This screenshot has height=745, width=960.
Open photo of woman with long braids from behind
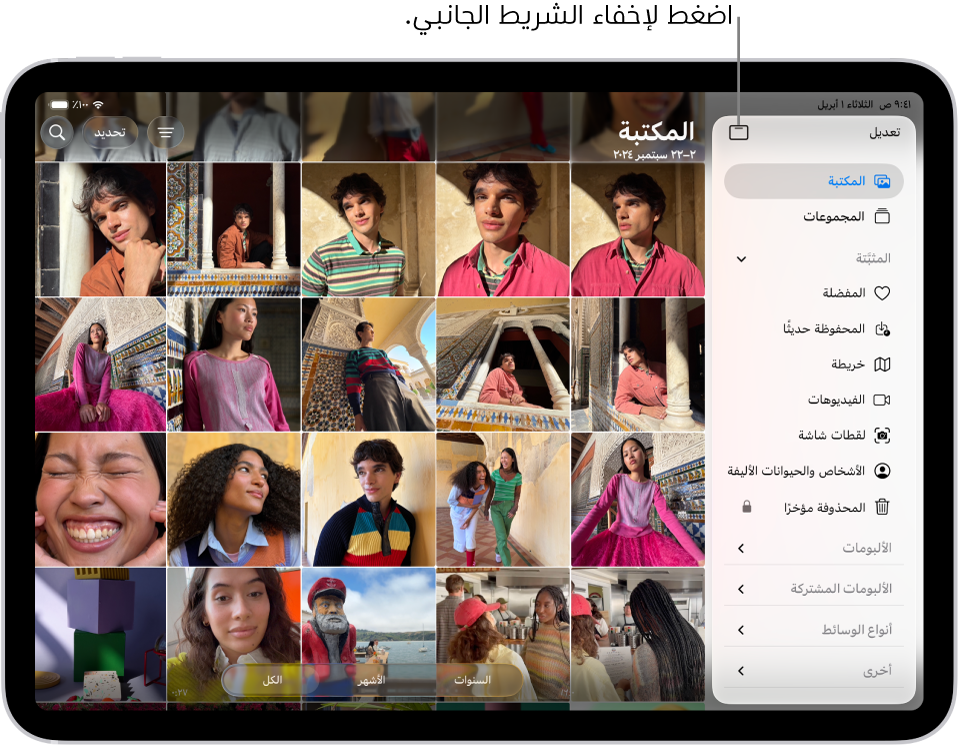638,634
